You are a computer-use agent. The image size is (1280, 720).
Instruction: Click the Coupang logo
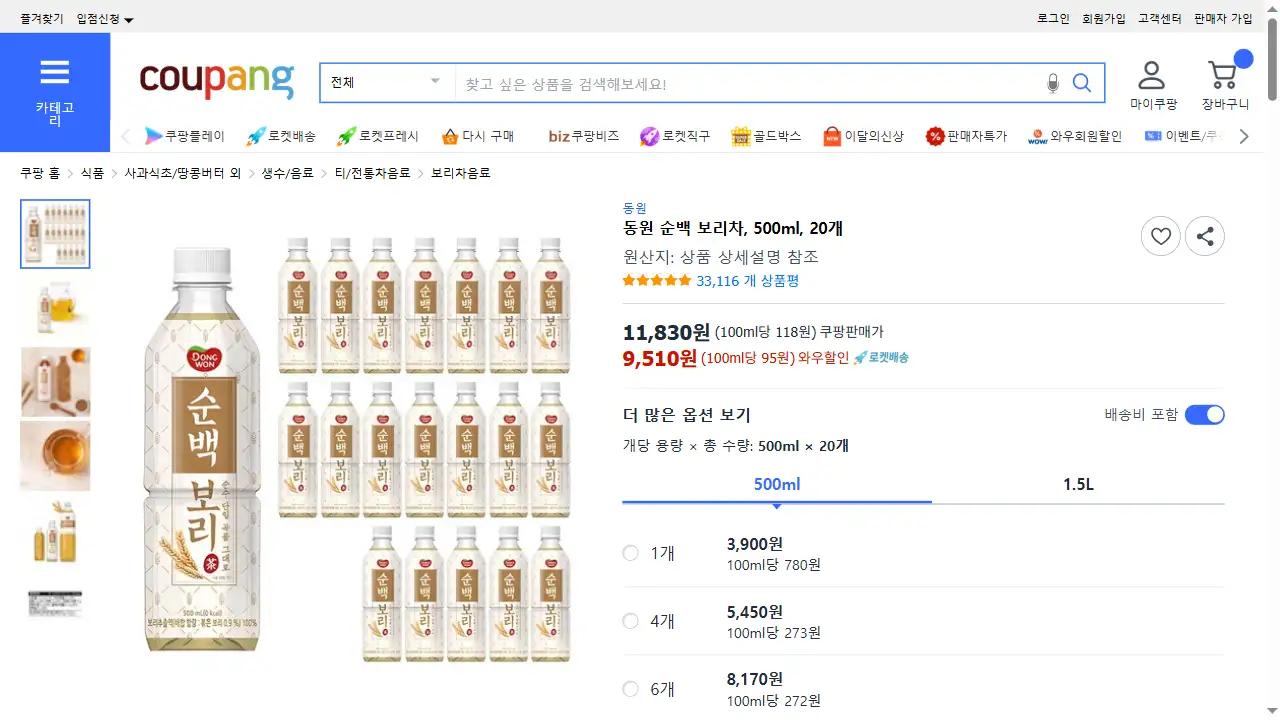tap(217, 80)
